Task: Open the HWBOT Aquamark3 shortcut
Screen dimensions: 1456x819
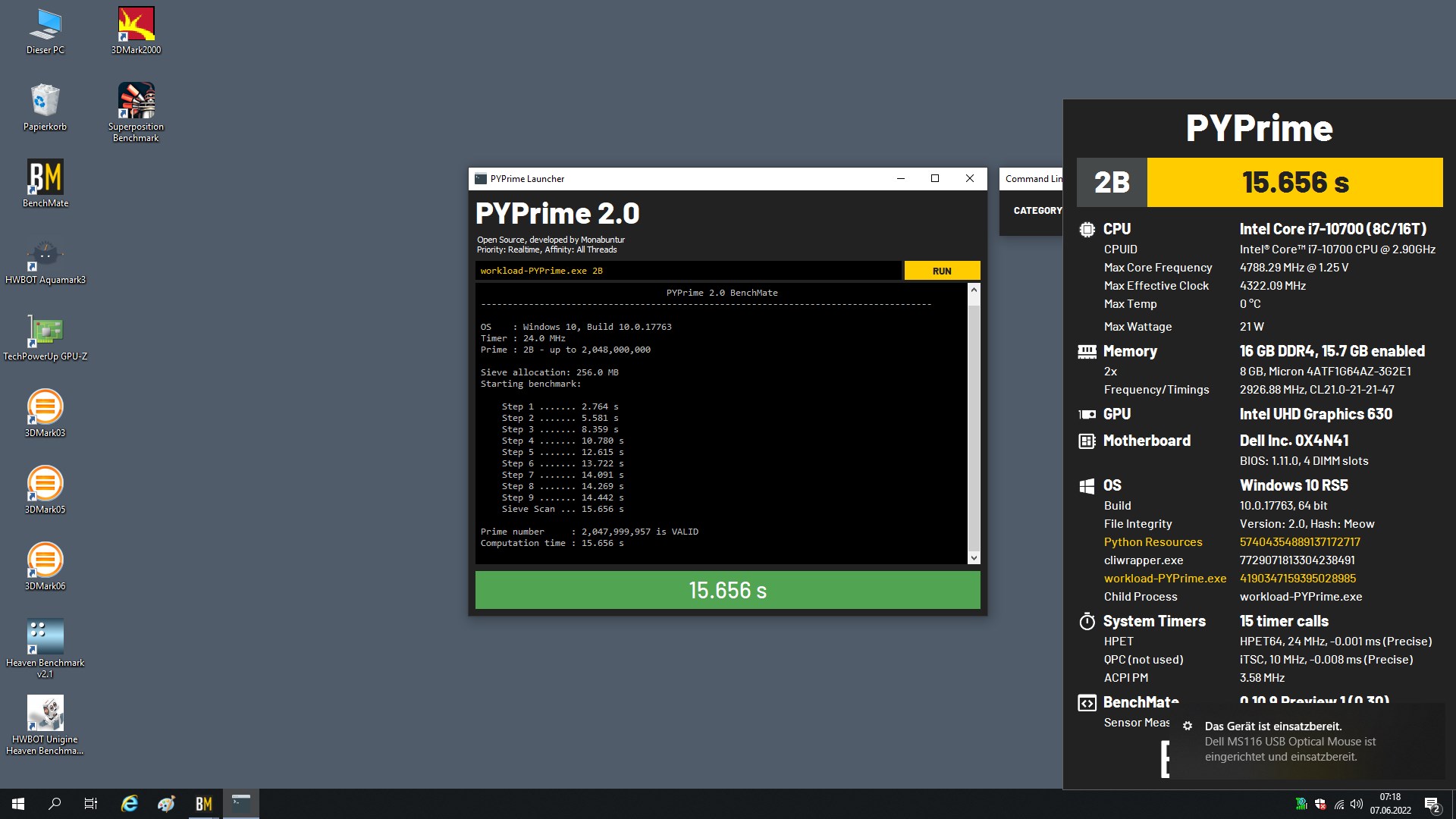Action: pos(45,260)
